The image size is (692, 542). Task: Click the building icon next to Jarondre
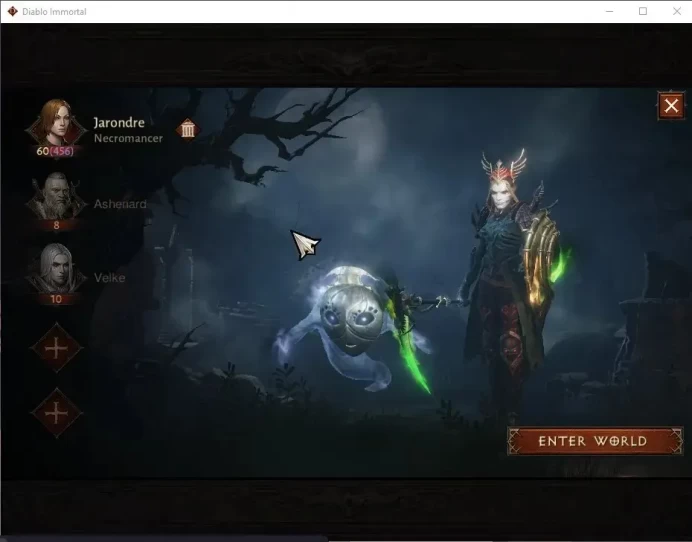point(188,129)
